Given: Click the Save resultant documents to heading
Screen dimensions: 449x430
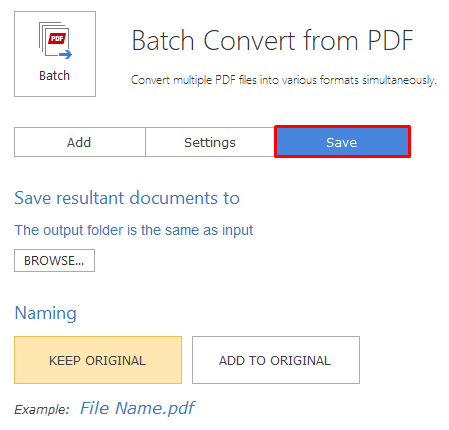Looking at the screenshot, I should click(x=127, y=198).
